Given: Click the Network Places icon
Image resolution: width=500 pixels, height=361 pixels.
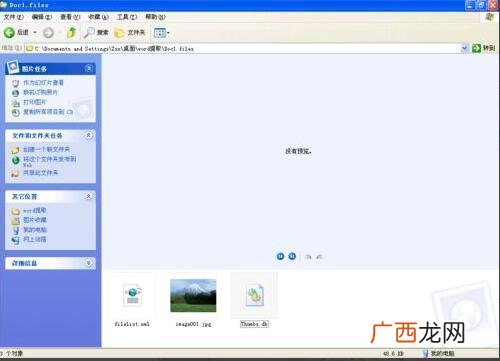Looking at the screenshot, I should coord(15,240).
